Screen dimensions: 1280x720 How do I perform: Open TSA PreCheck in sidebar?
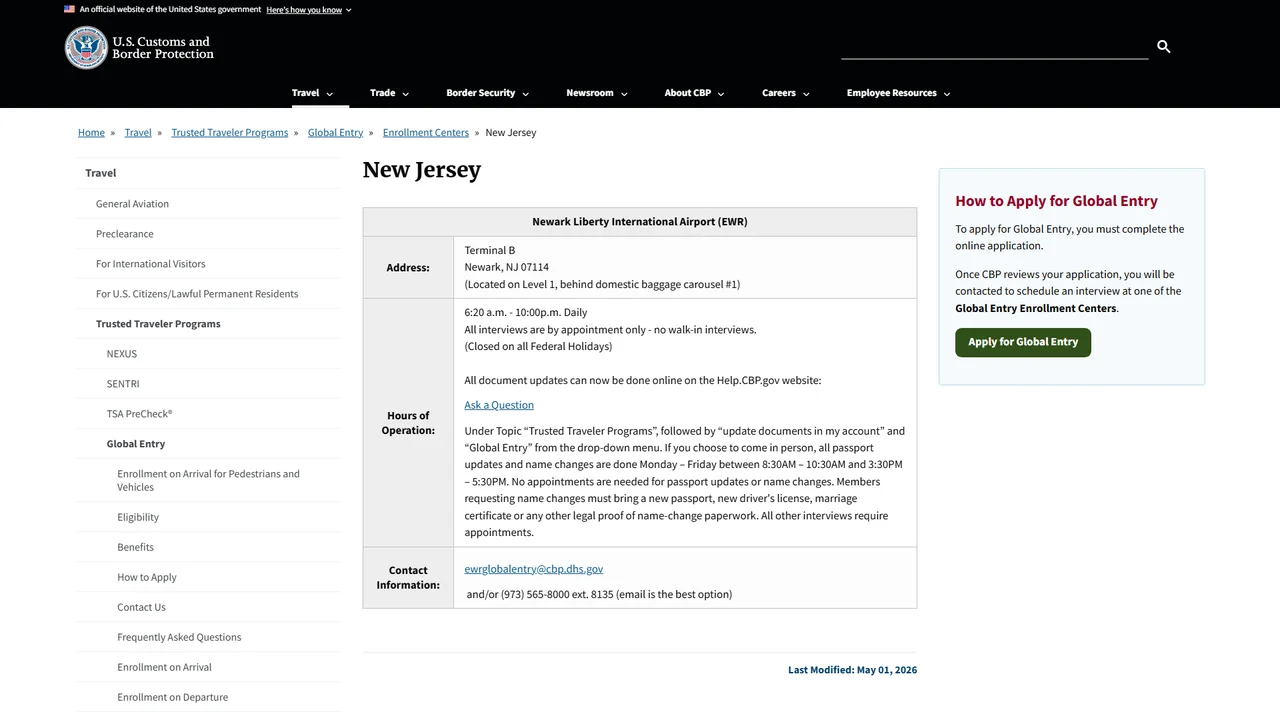click(208, 414)
